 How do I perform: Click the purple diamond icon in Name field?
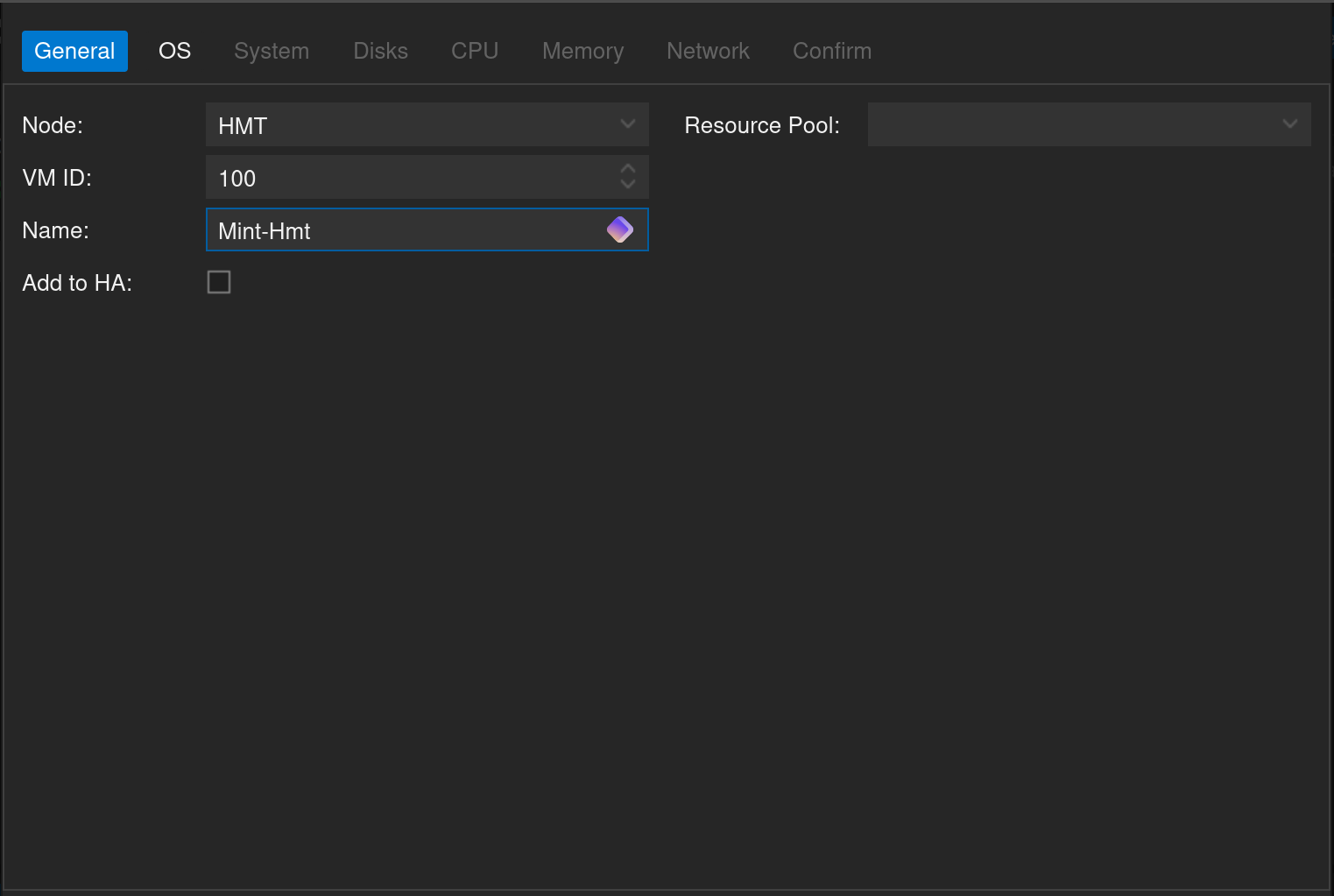[620, 229]
